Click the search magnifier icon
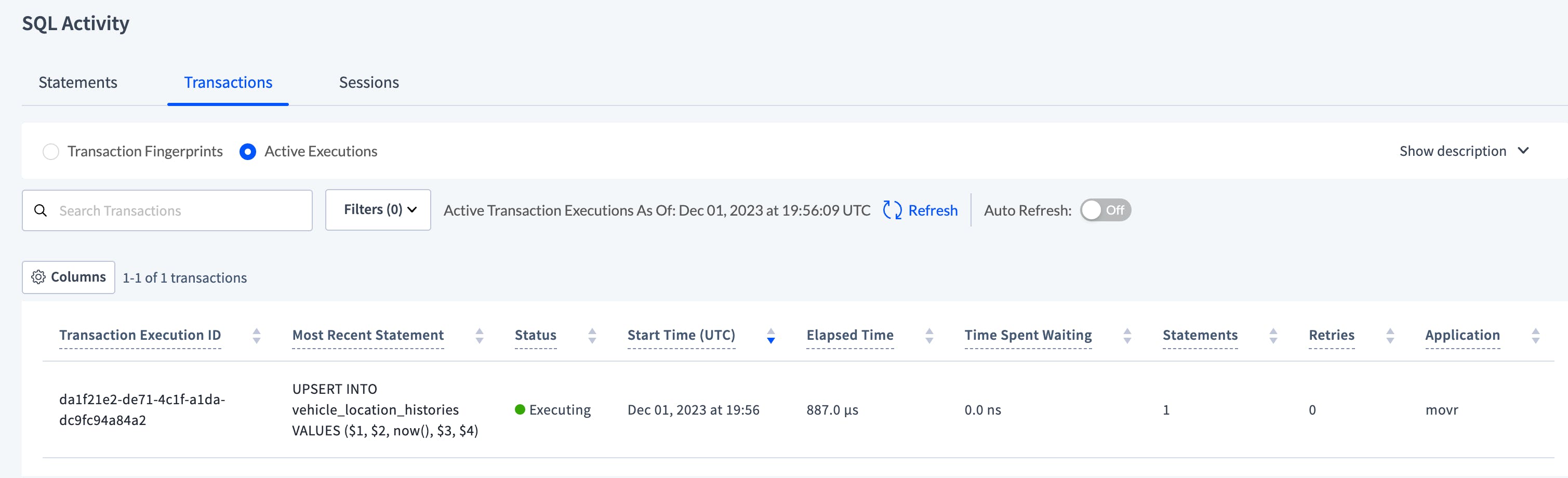 (42, 210)
